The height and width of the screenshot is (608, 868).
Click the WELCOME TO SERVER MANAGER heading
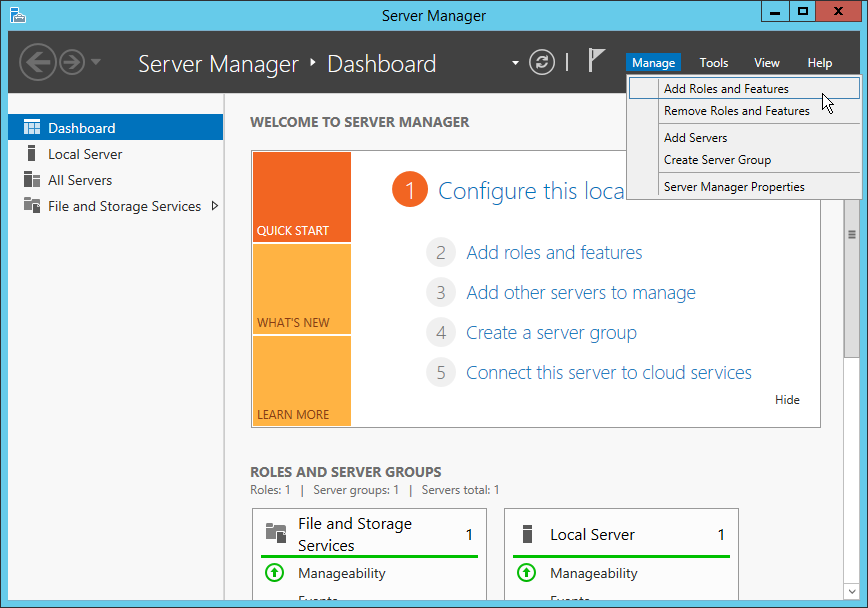point(360,122)
